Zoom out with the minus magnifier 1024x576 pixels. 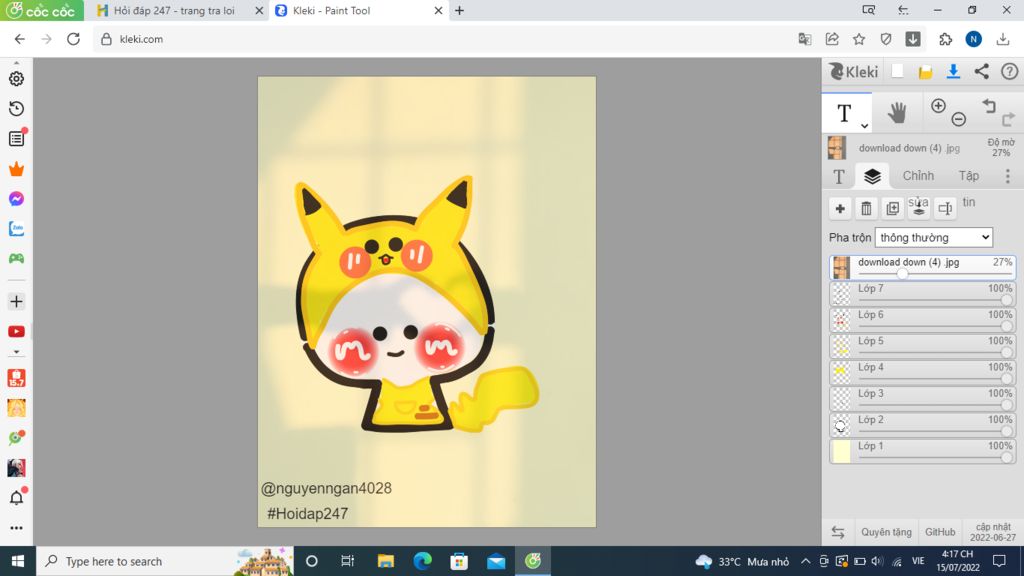click(x=959, y=120)
